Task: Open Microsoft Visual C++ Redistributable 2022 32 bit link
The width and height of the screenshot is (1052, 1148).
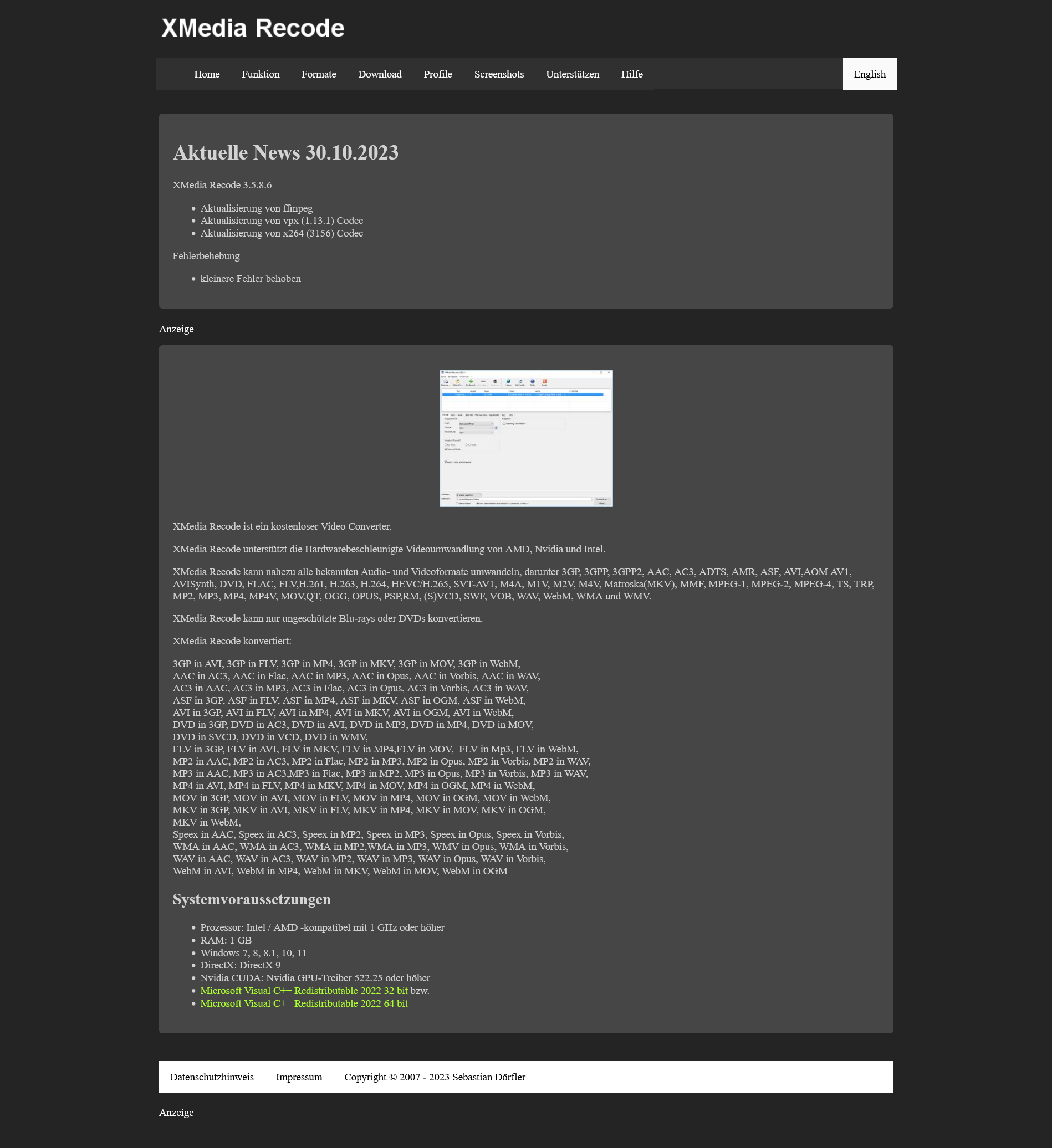Action: click(x=304, y=990)
